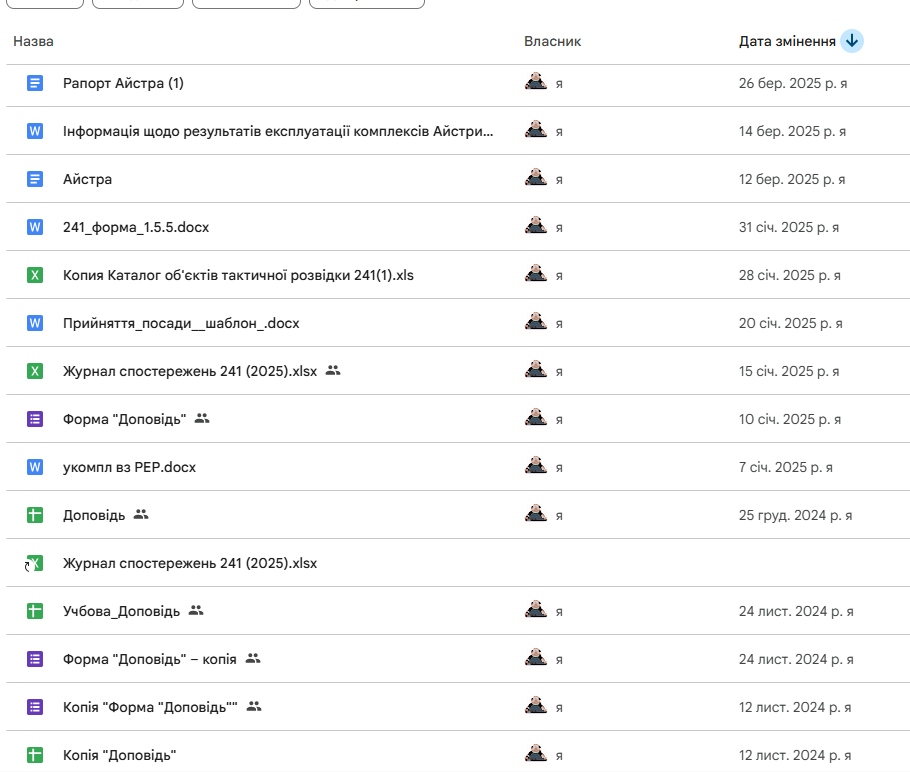Click the Google Forms icon beside Форма "Доповідь"
Viewport: 910px width, 772px height.
point(35,419)
